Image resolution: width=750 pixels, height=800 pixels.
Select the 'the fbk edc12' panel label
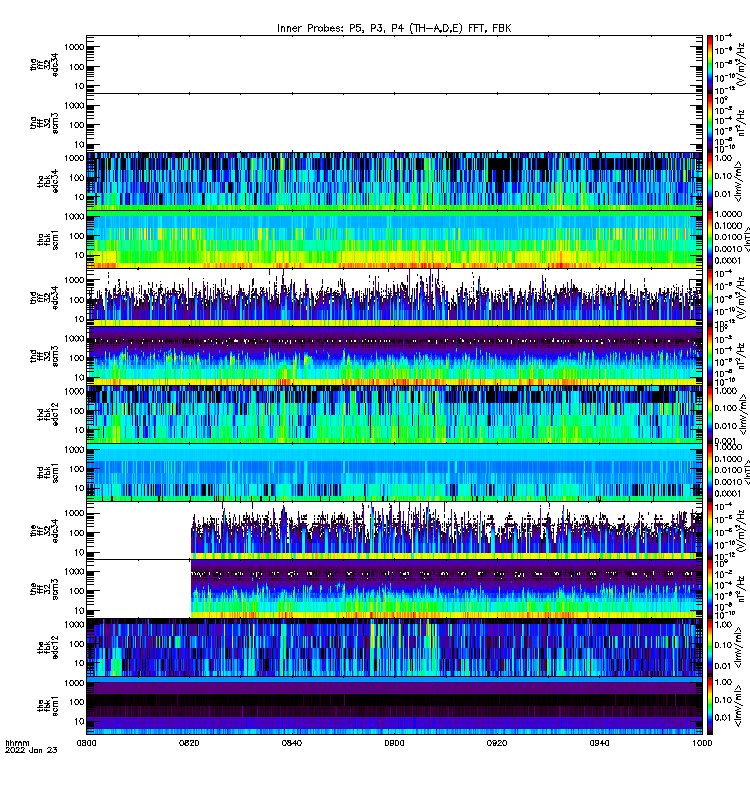pos(48,647)
